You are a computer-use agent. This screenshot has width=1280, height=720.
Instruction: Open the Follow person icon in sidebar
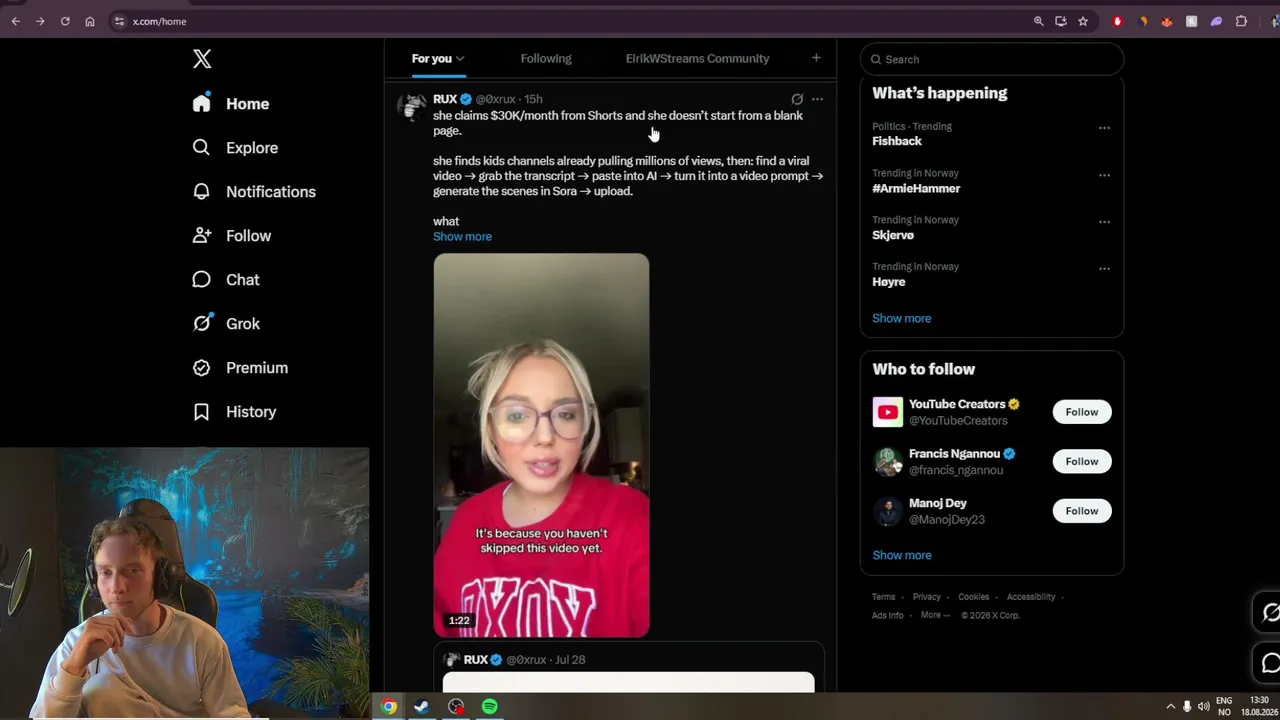tap(202, 235)
